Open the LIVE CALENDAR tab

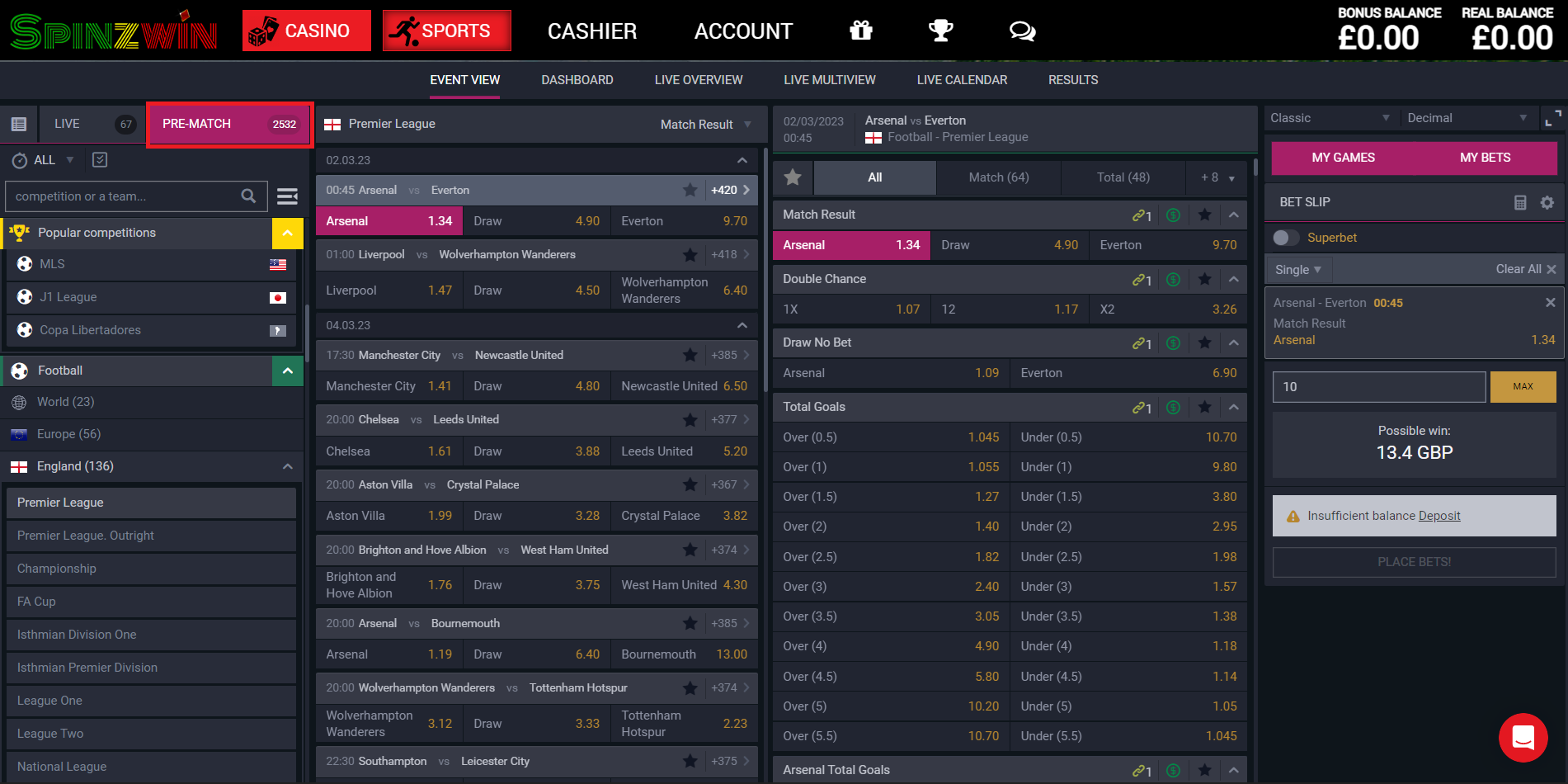962,80
